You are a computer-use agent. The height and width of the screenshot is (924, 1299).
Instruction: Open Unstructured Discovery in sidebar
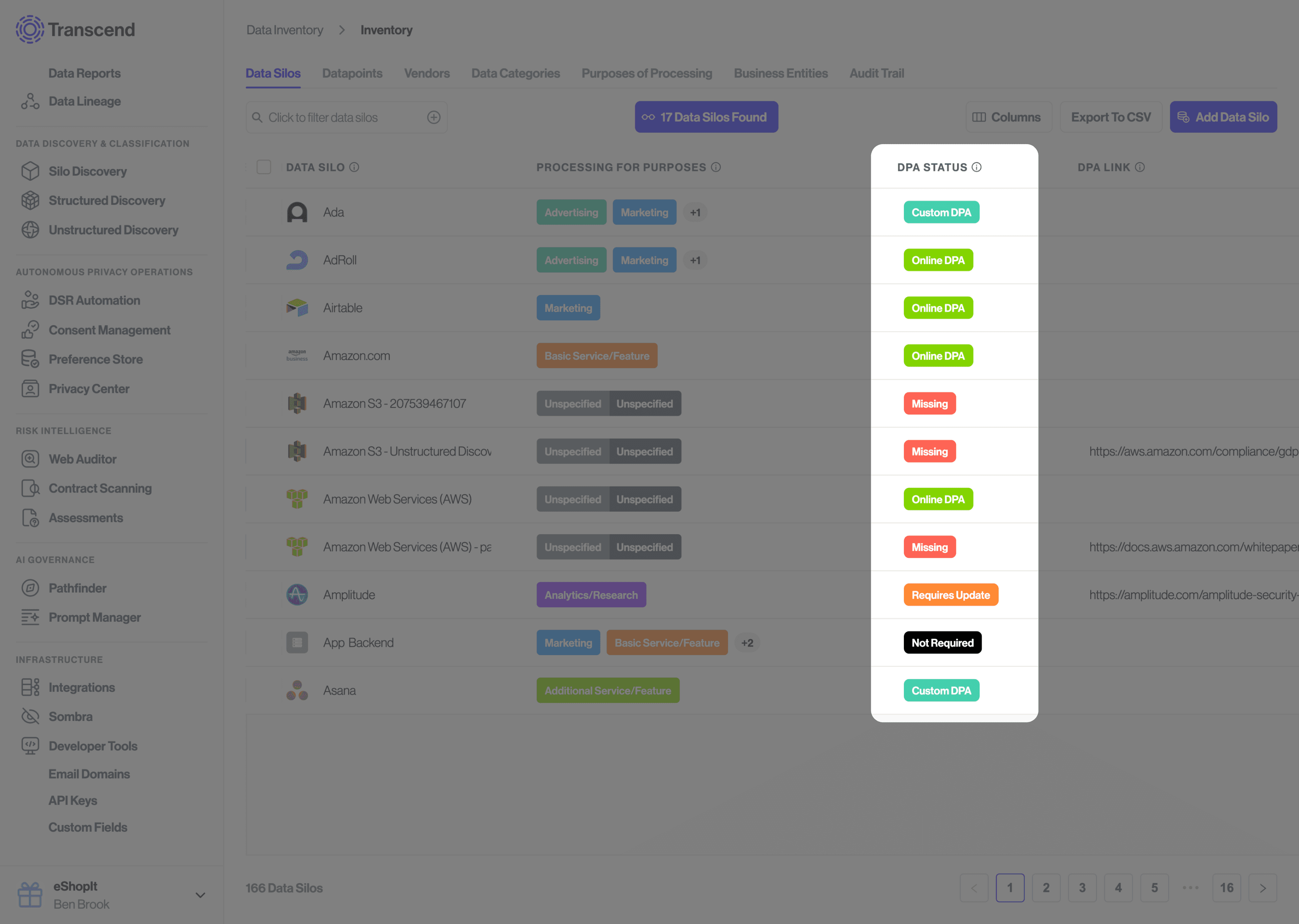point(113,230)
